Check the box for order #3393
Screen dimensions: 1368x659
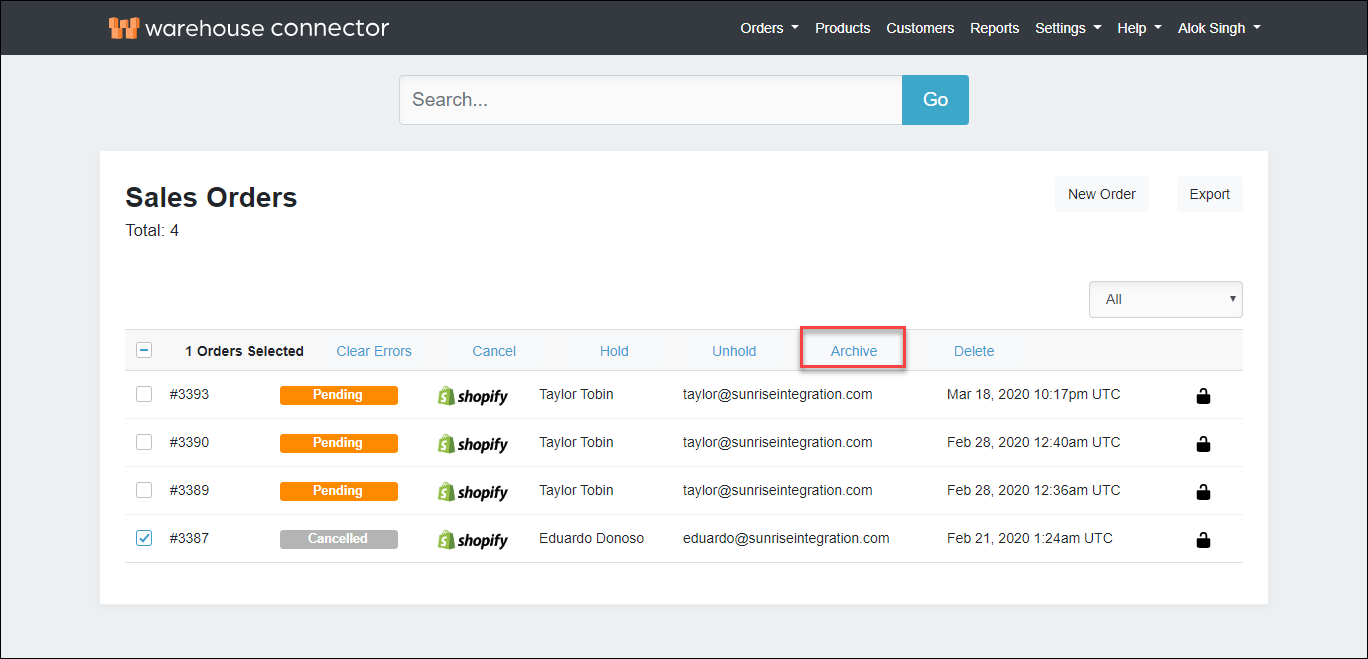pos(144,394)
